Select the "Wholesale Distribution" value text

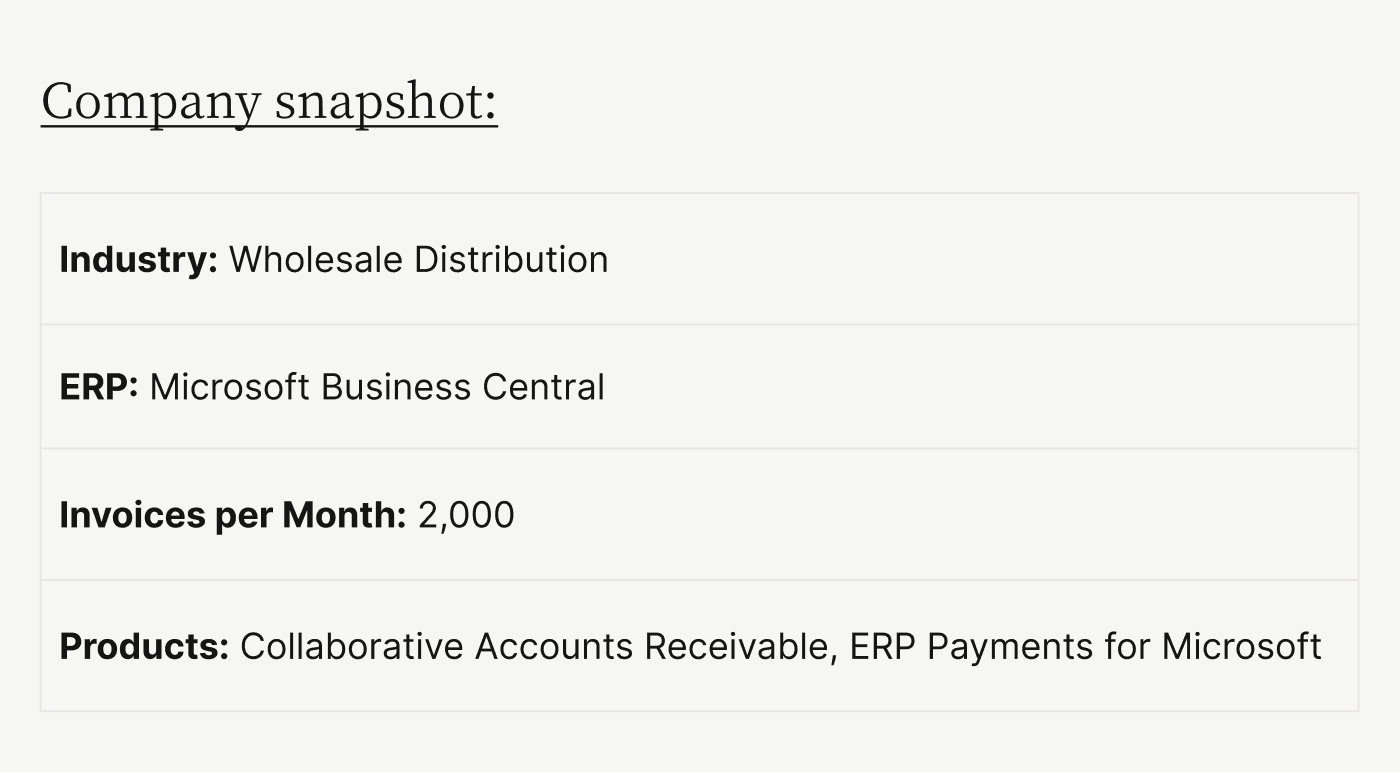click(418, 260)
